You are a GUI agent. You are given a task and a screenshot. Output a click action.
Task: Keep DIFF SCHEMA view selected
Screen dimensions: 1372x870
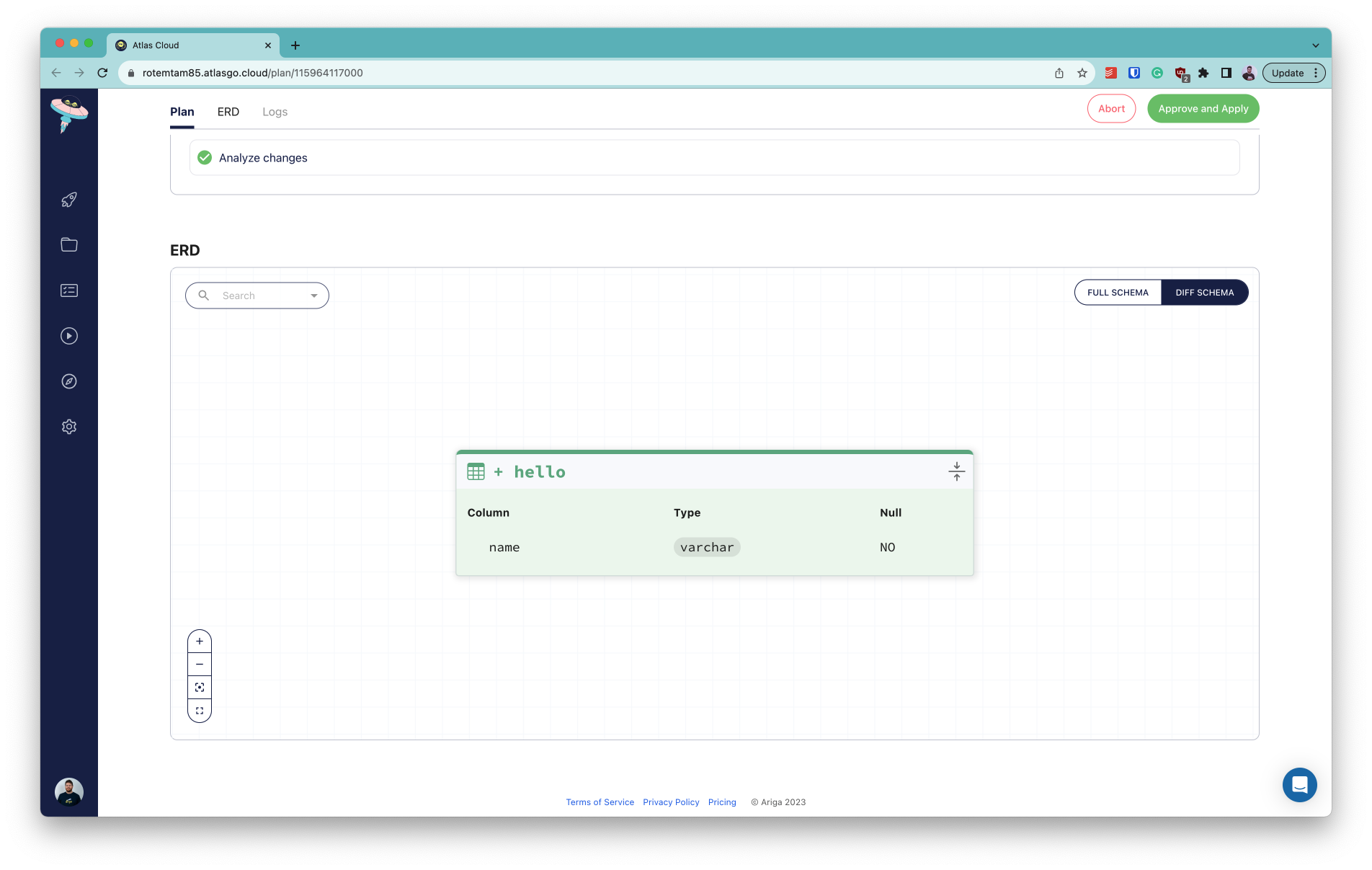1204,292
